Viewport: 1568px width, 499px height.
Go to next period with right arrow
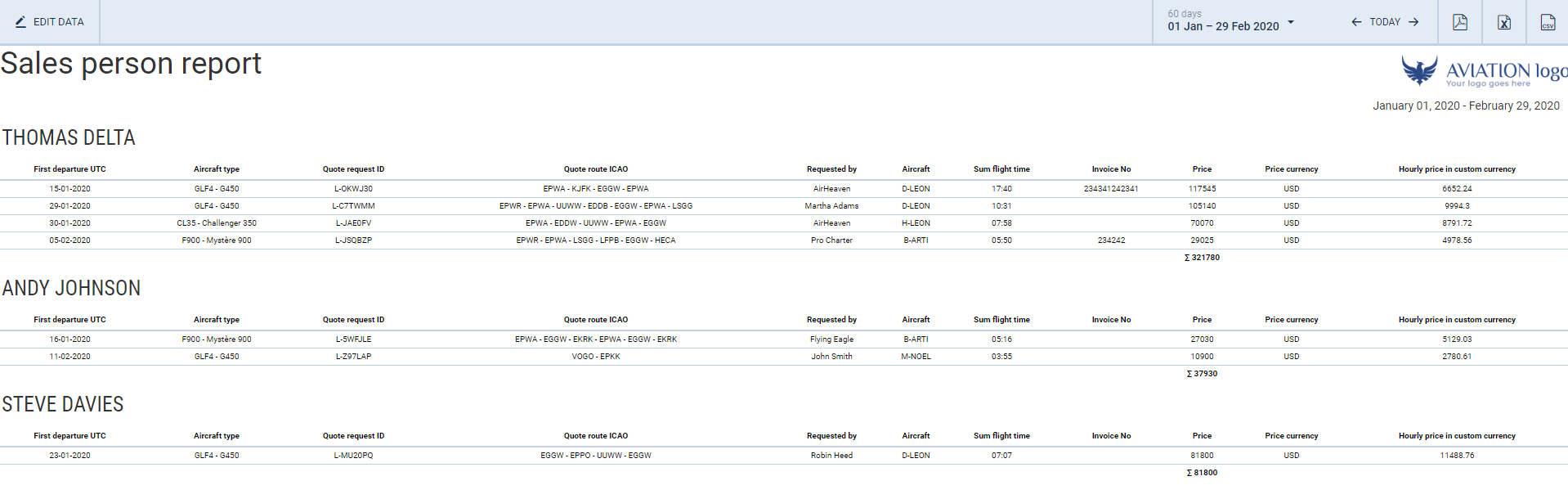point(1413,22)
